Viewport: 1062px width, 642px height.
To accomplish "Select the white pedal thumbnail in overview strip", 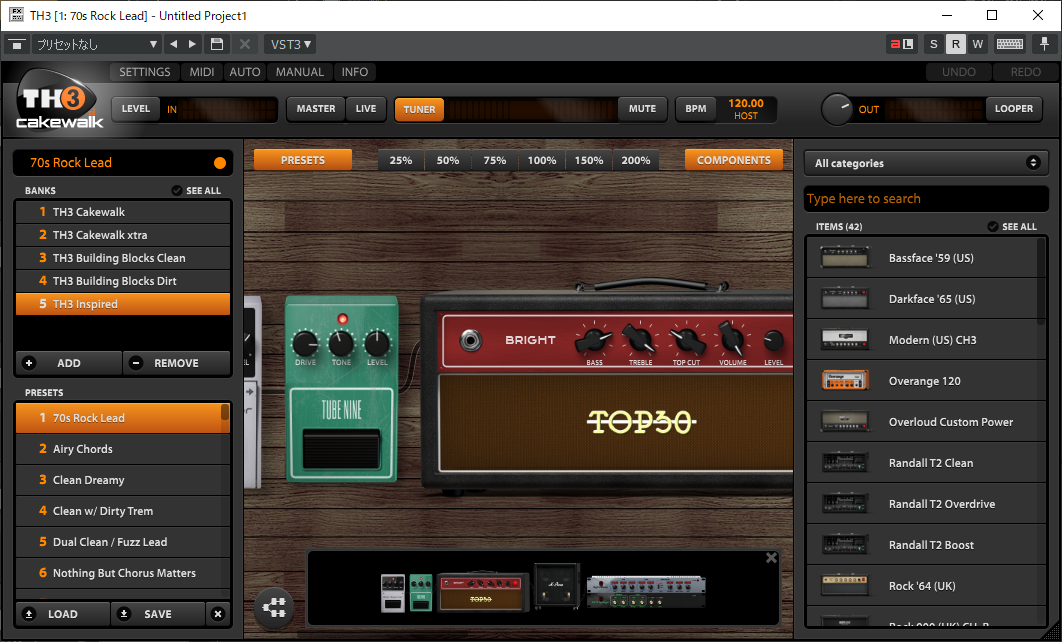I will coord(392,593).
